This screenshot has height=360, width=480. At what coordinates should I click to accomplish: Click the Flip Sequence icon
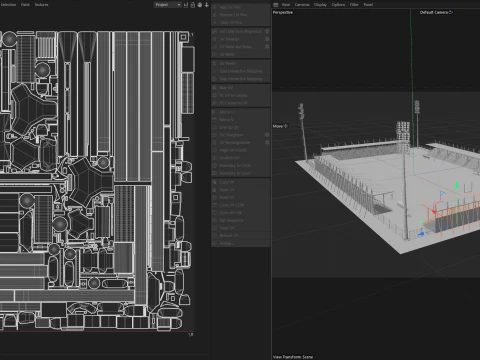(x=215, y=220)
